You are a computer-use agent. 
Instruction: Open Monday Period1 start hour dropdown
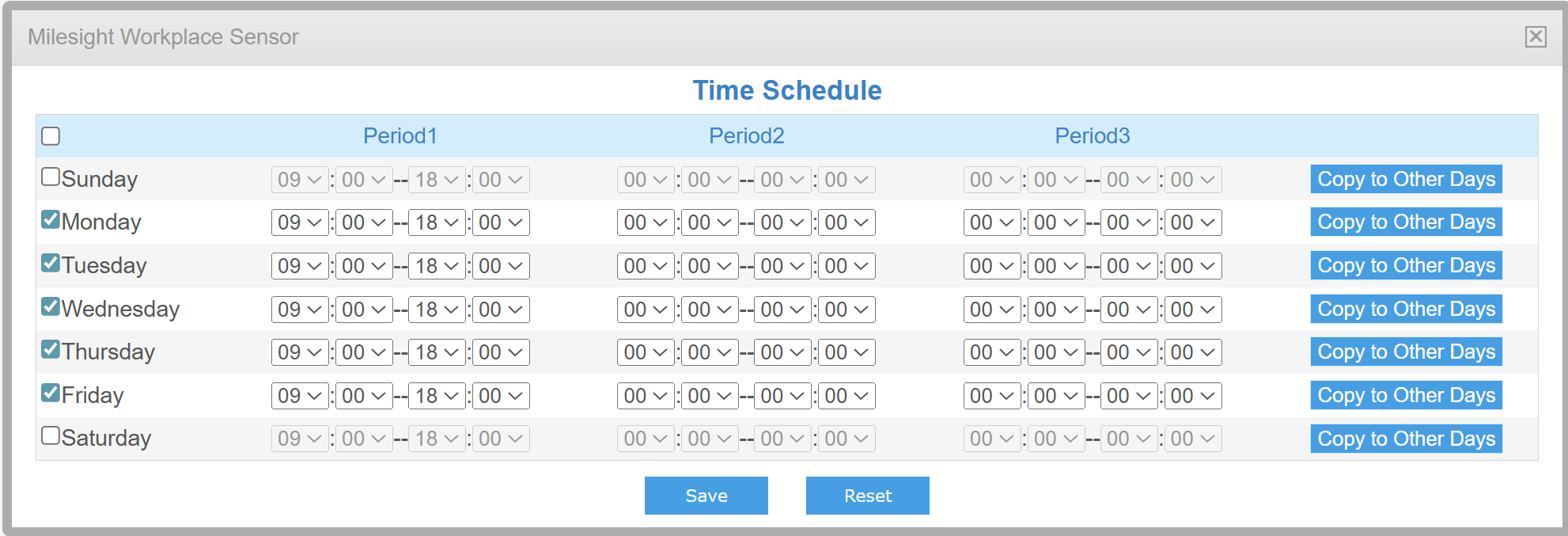(299, 223)
